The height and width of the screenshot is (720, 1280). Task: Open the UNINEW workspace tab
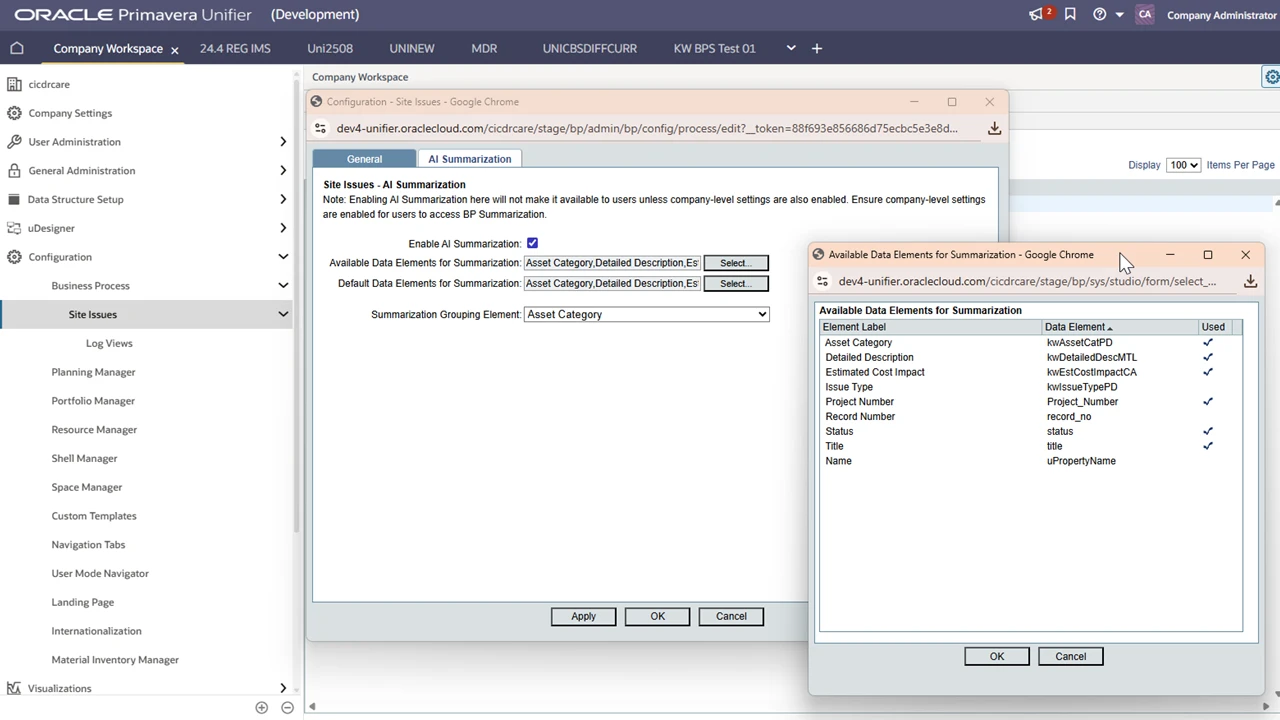pyautogui.click(x=411, y=48)
